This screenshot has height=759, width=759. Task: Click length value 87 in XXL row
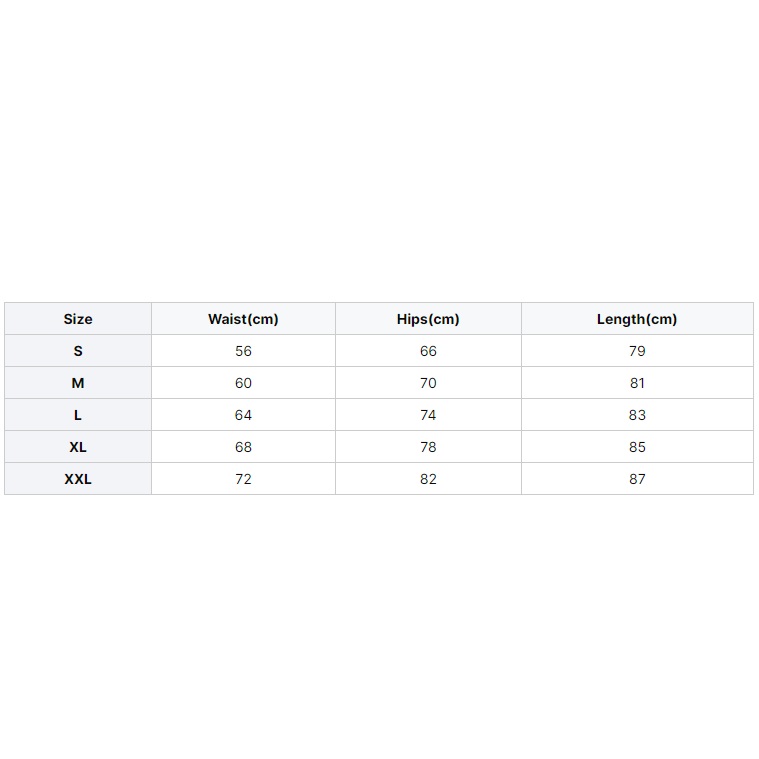click(x=637, y=479)
